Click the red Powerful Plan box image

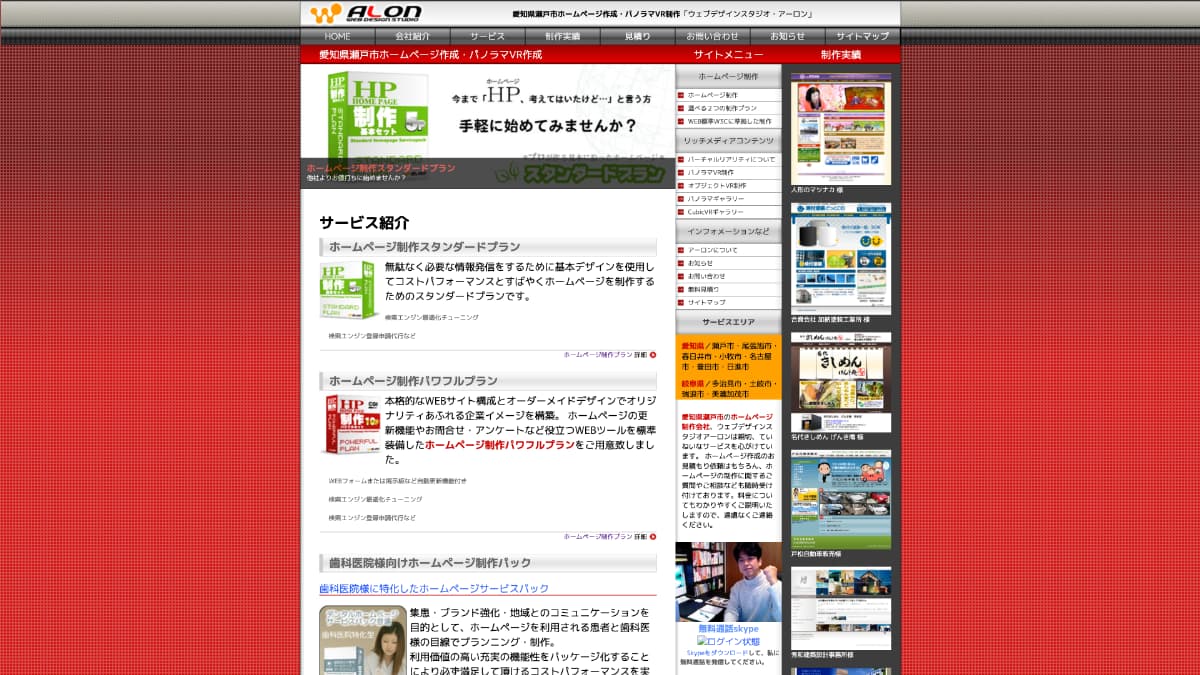[349, 425]
